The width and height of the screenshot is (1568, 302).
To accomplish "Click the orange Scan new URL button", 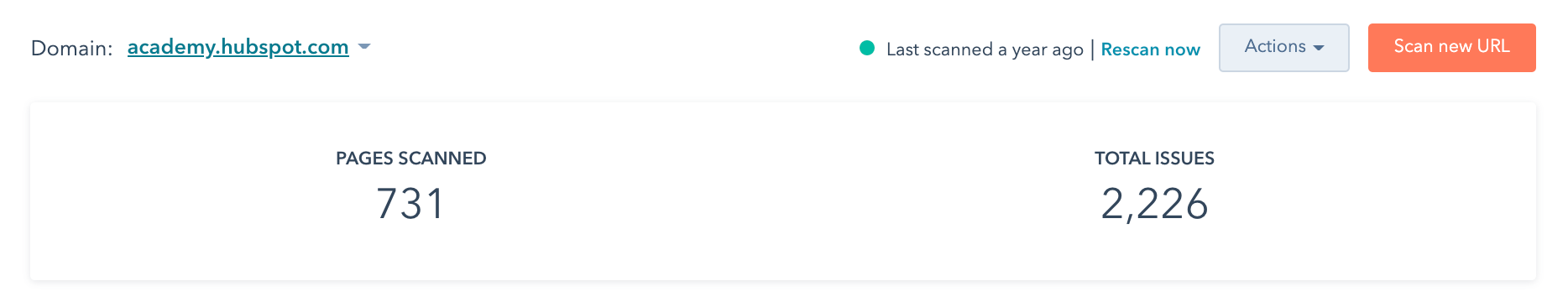I will click(x=1451, y=48).
